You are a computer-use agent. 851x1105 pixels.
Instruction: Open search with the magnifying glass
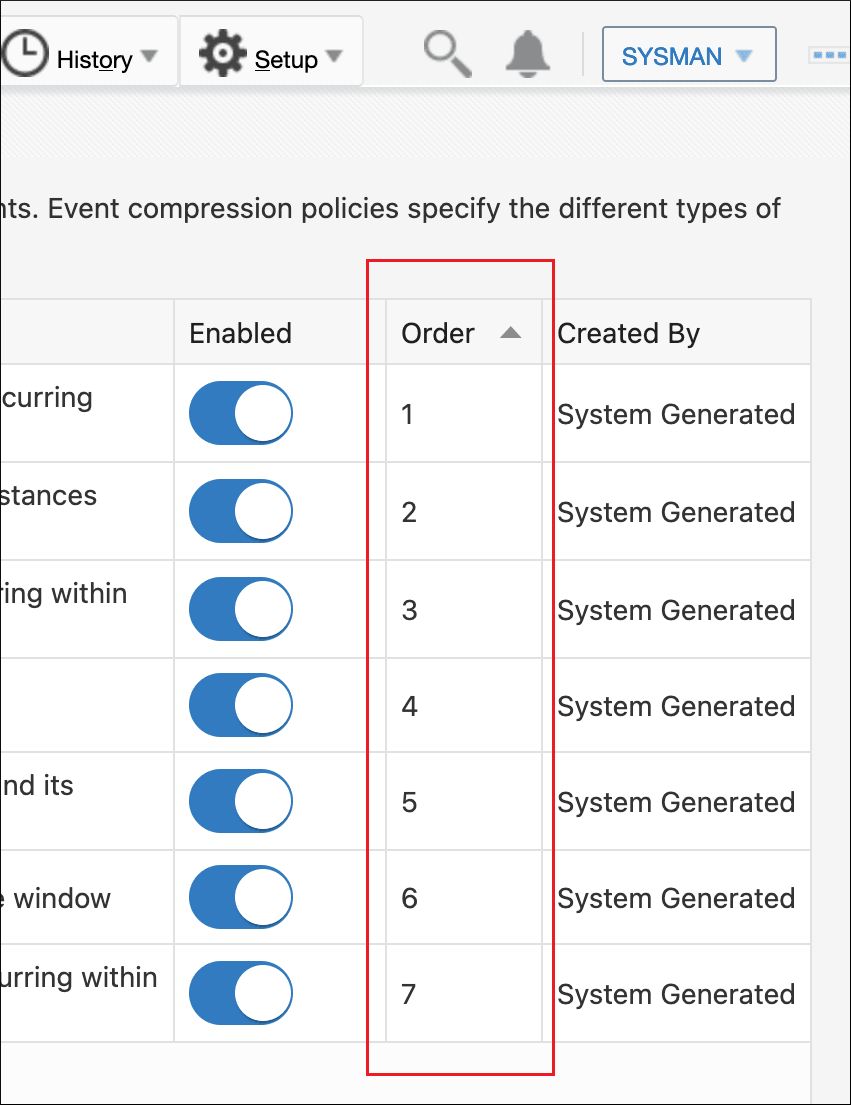[446, 53]
